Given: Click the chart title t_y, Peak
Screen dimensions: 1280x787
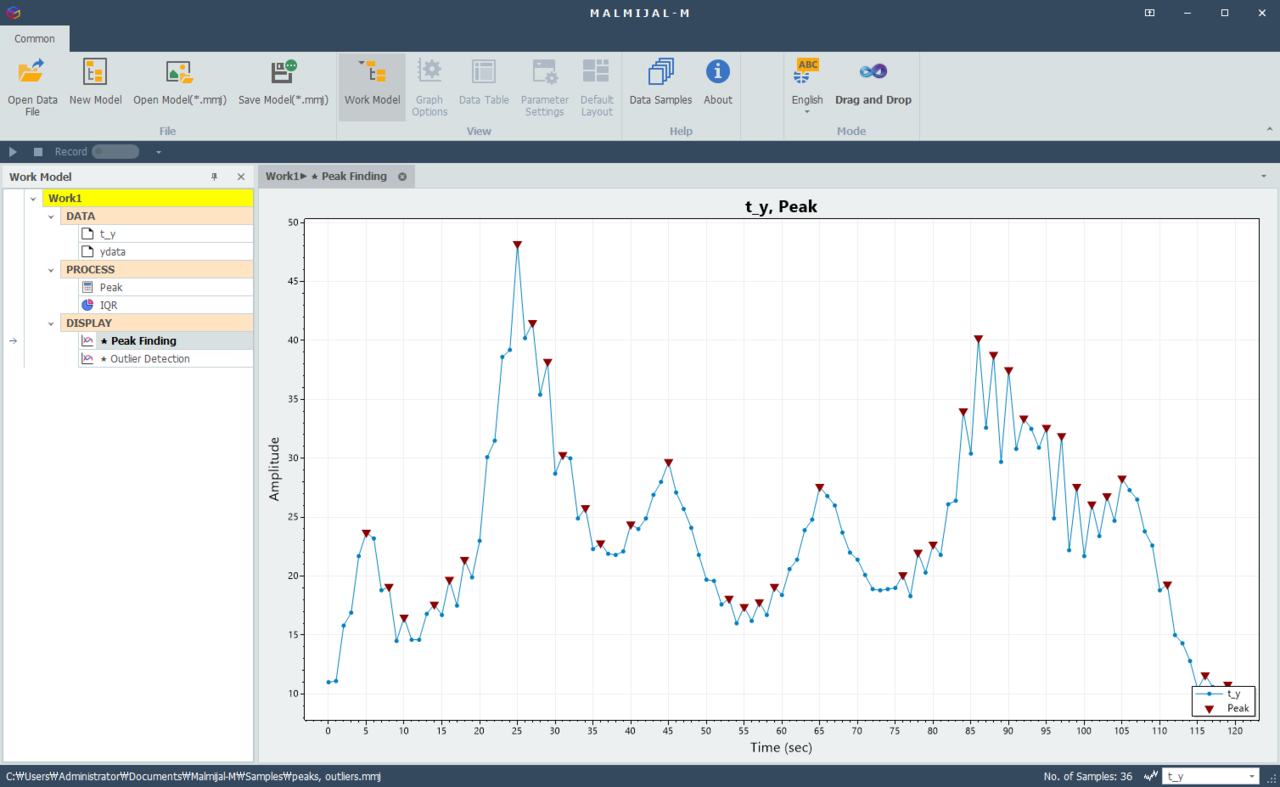Looking at the screenshot, I should (781, 207).
